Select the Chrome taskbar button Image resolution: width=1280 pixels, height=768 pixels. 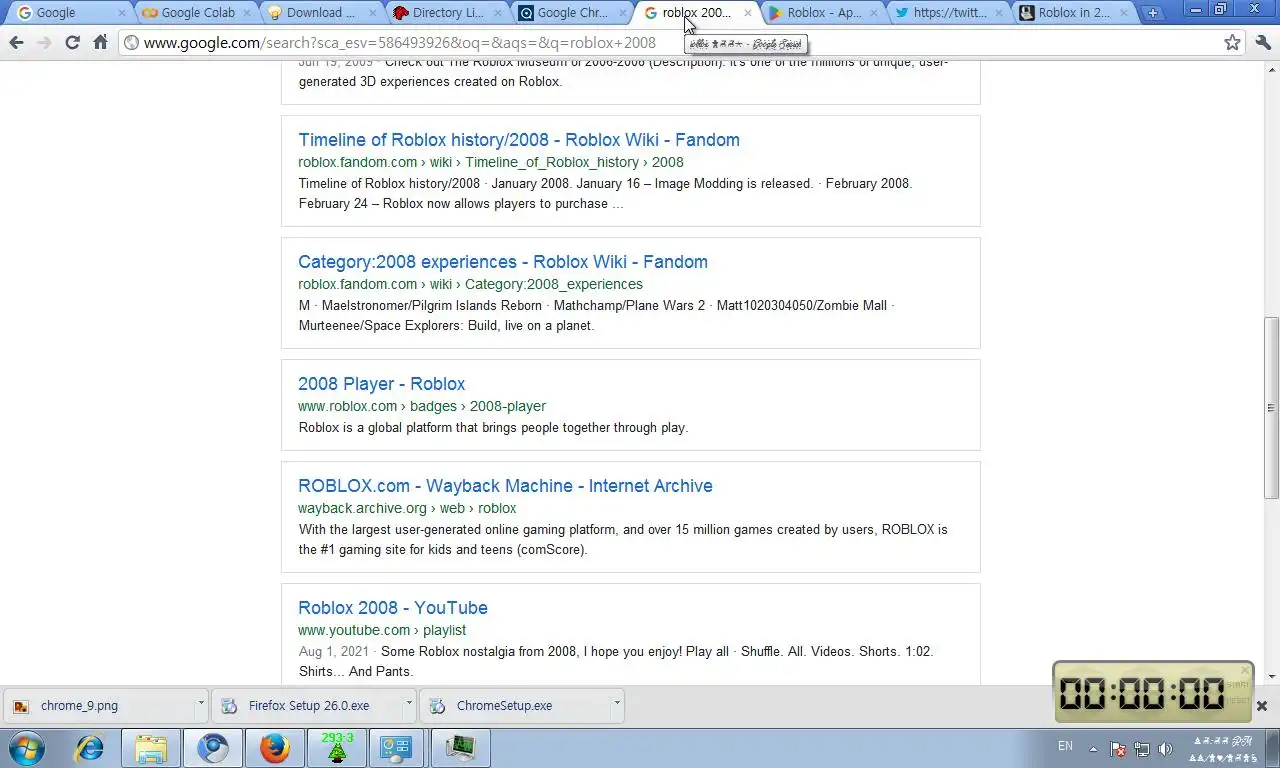(213, 748)
